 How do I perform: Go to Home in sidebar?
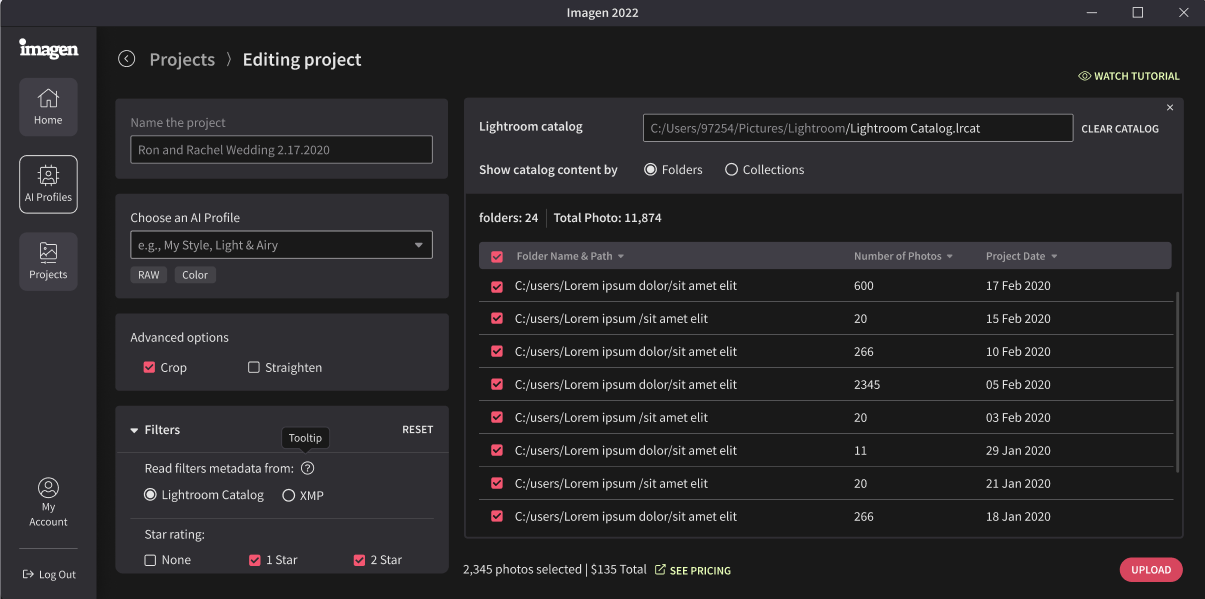pos(48,107)
